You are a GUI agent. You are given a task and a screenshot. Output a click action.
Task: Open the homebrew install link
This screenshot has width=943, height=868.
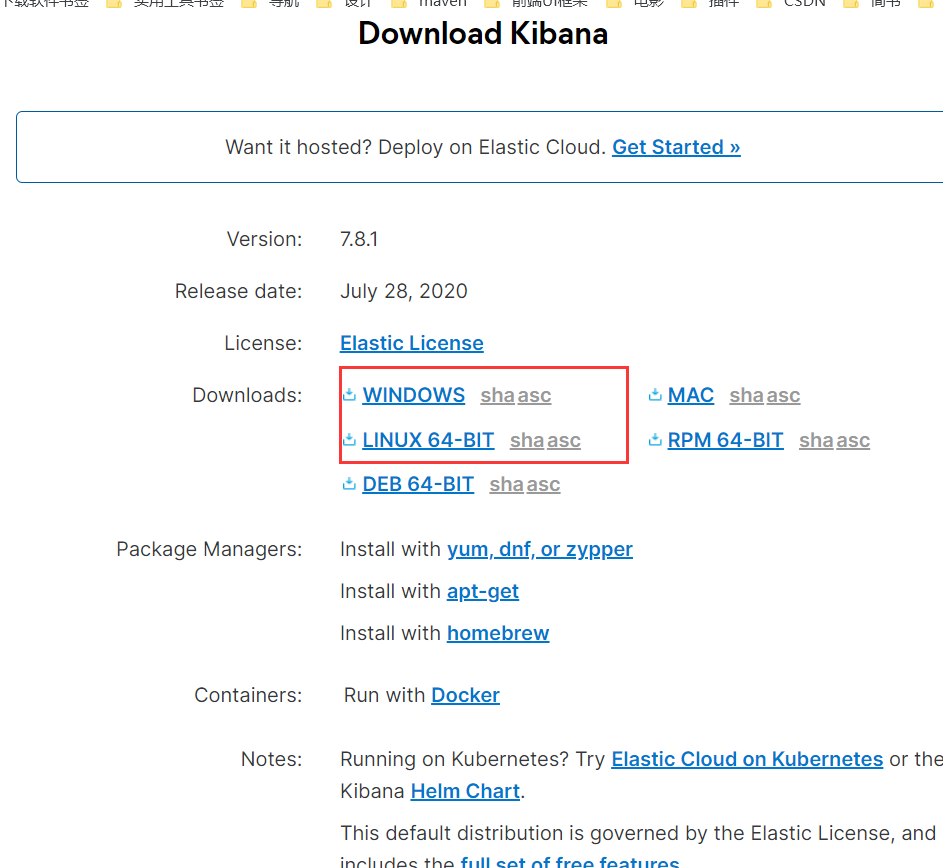tap(498, 633)
